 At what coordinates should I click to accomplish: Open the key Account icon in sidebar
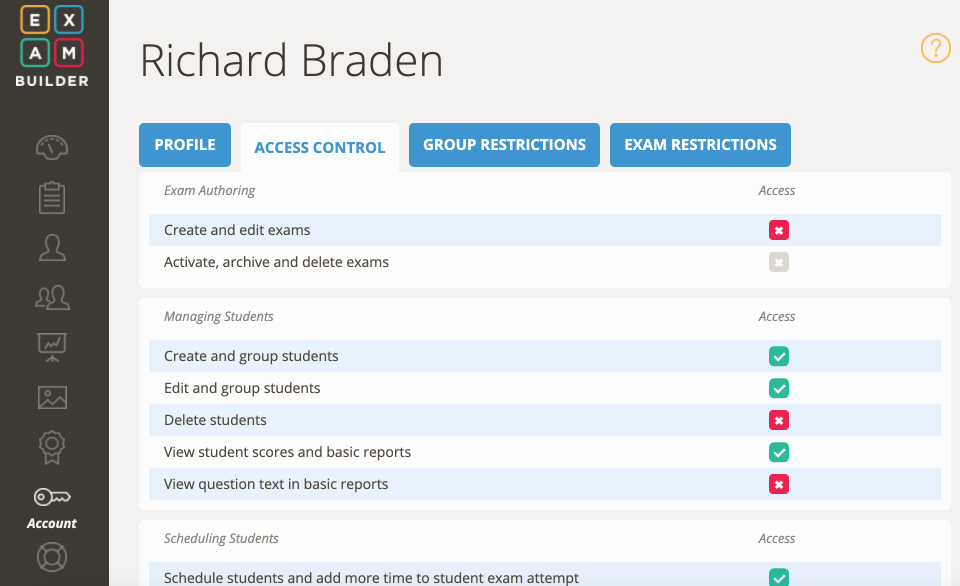pos(51,496)
